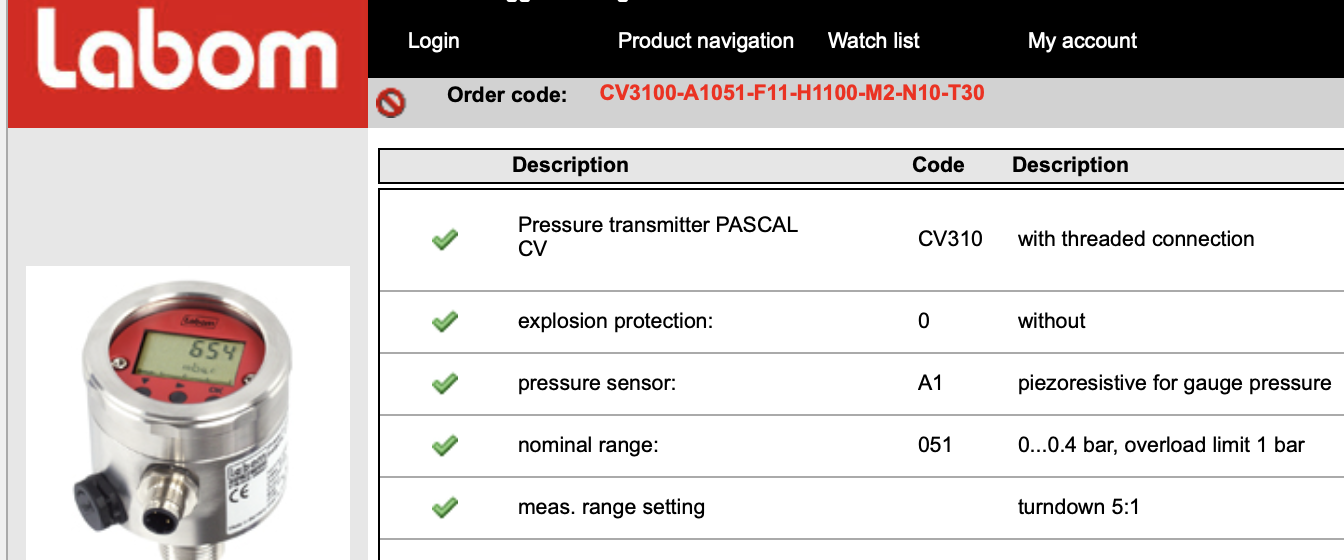This screenshot has height=560, width=1344.
Task: Click the red prohibited icon beside Order code
Action: [x=391, y=102]
